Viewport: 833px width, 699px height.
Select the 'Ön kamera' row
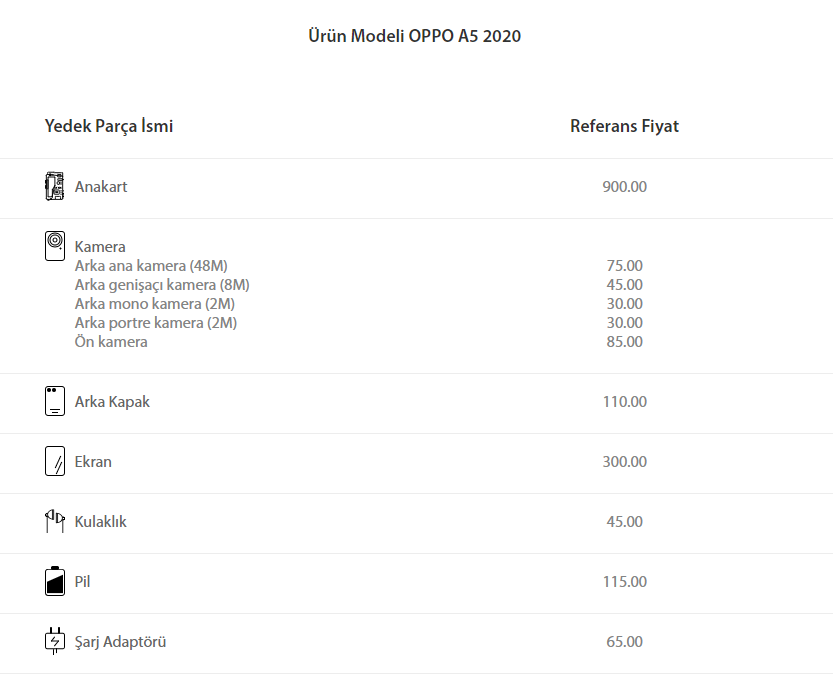(111, 342)
